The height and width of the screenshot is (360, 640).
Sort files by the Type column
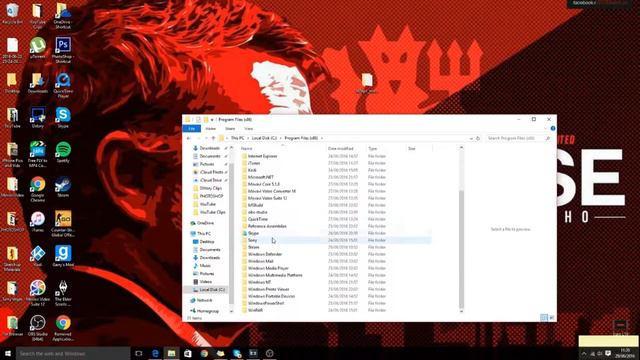click(x=373, y=149)
